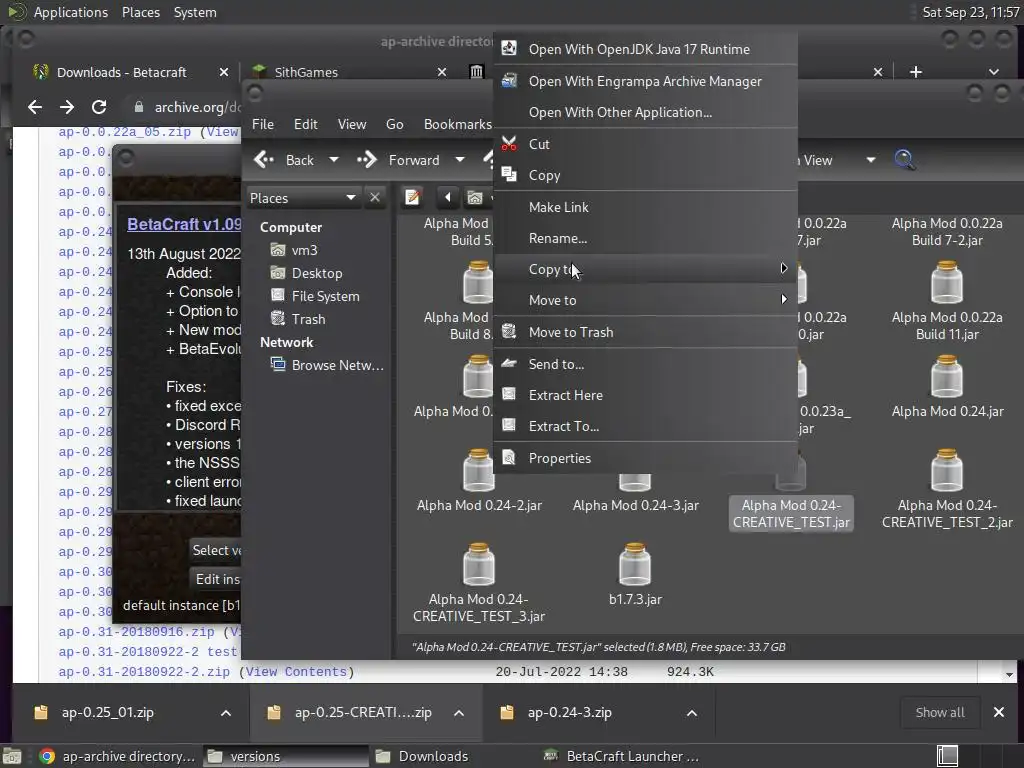Click the Forward arrow in file manager
The width and height of the screenshot is (1024, 768).
(x=367, y=159)
